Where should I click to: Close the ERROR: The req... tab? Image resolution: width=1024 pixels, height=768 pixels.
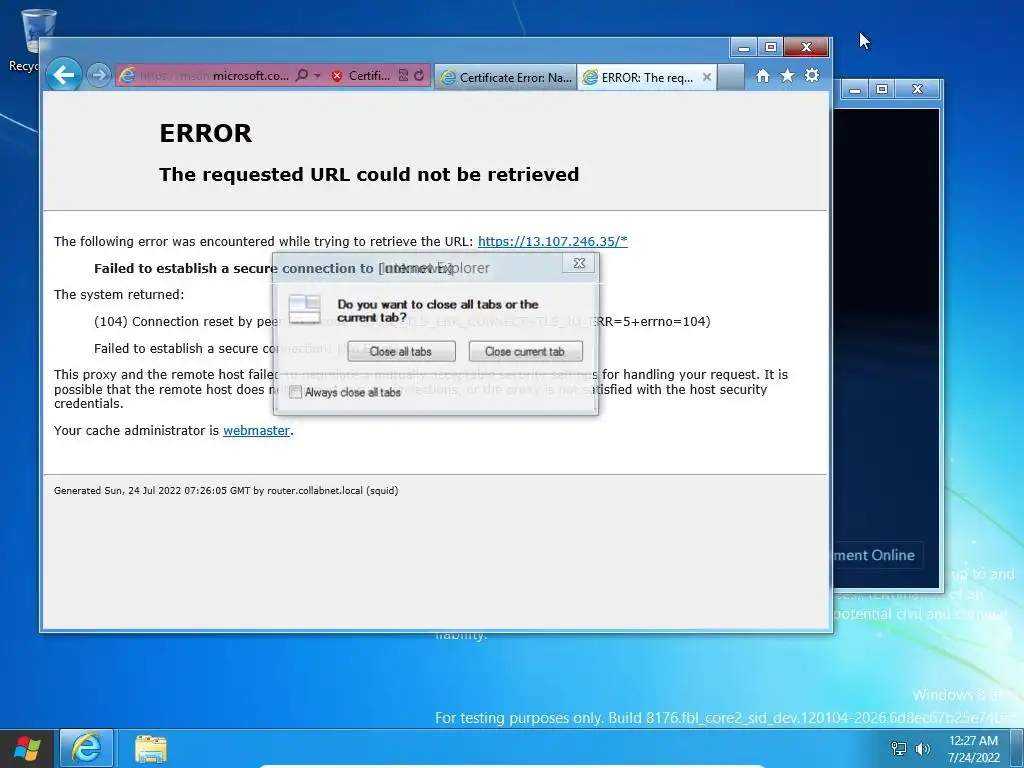coord(707,77)
